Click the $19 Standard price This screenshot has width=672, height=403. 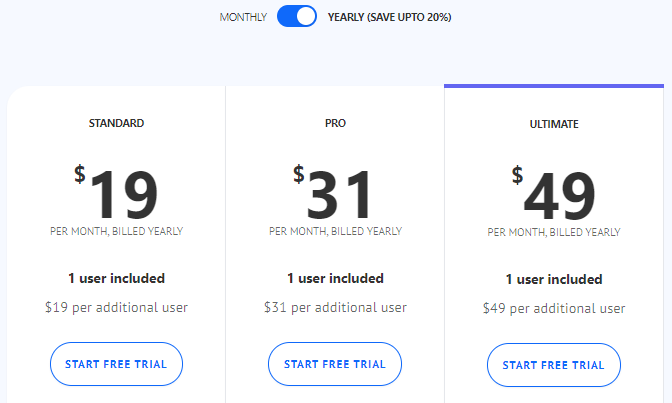(x=116, y=193)
